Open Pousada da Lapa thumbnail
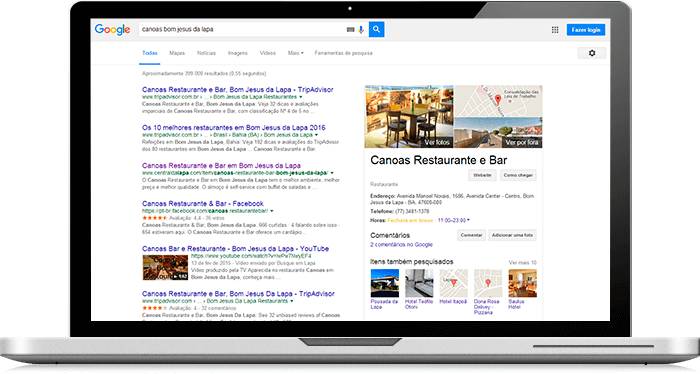This screenshot has width=700, height=374. [x=384, y=283]
